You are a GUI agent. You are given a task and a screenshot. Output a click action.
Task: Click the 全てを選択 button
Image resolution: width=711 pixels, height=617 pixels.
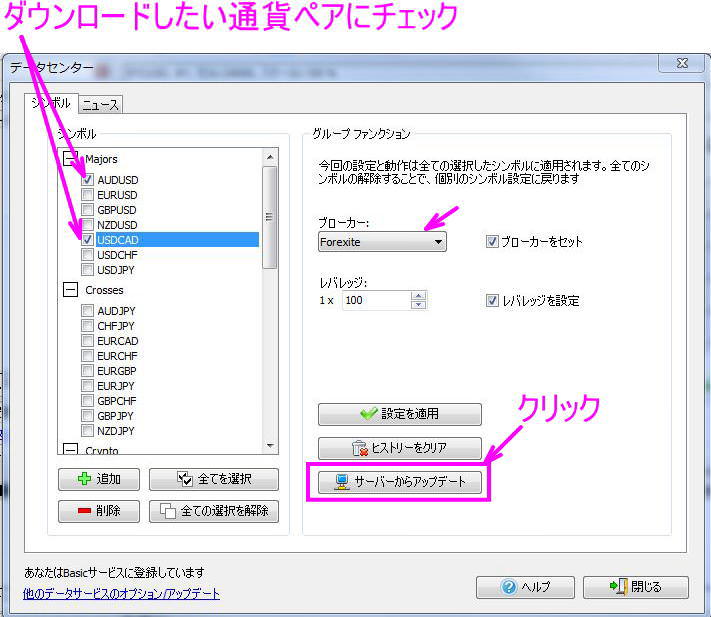[x=214, y=479]
